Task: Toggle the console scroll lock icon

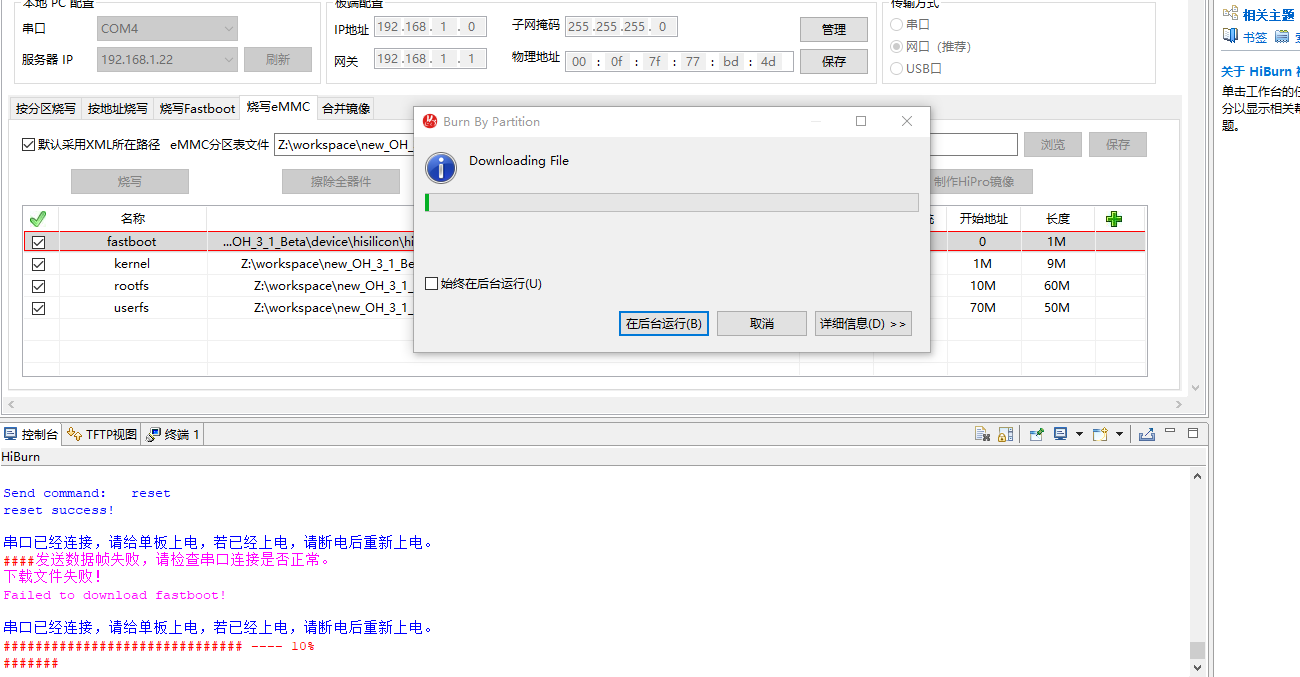Action: [1006, 434]
